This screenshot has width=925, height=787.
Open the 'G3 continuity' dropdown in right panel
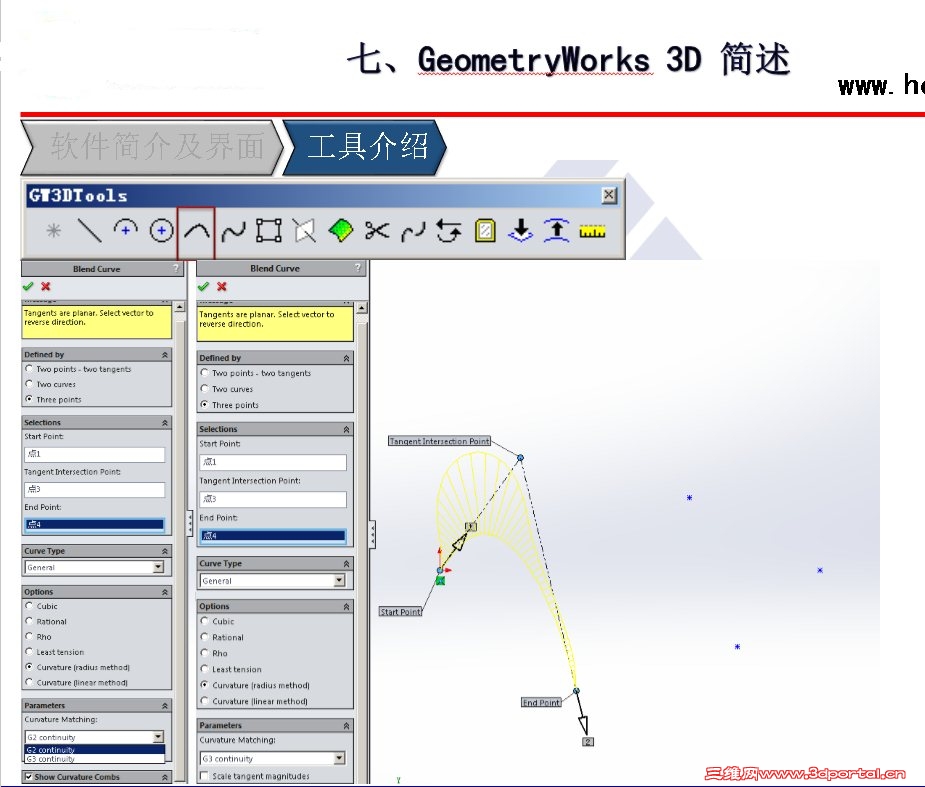click(339, 758)
